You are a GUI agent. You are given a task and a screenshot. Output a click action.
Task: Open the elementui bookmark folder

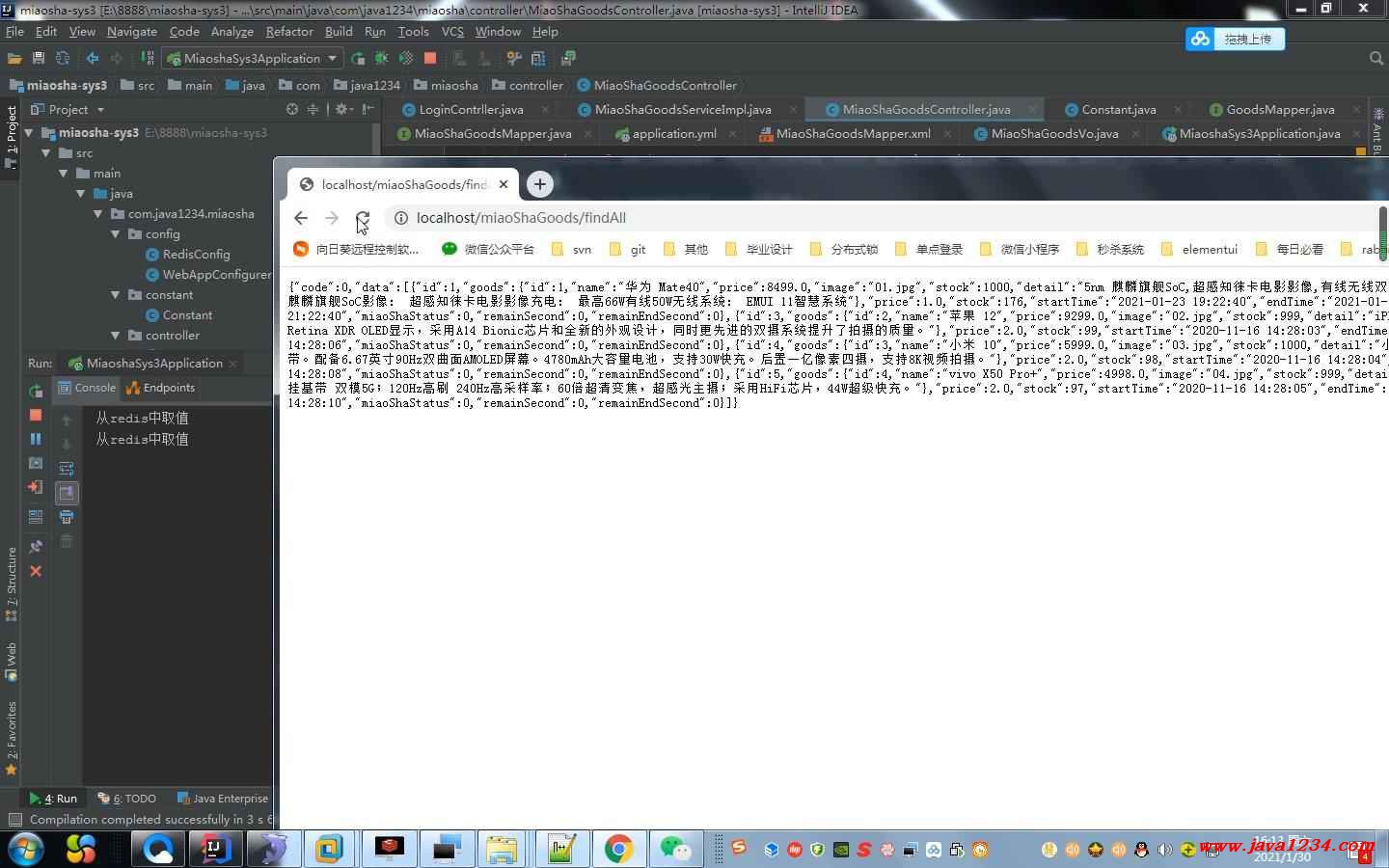click(1199, 249)
